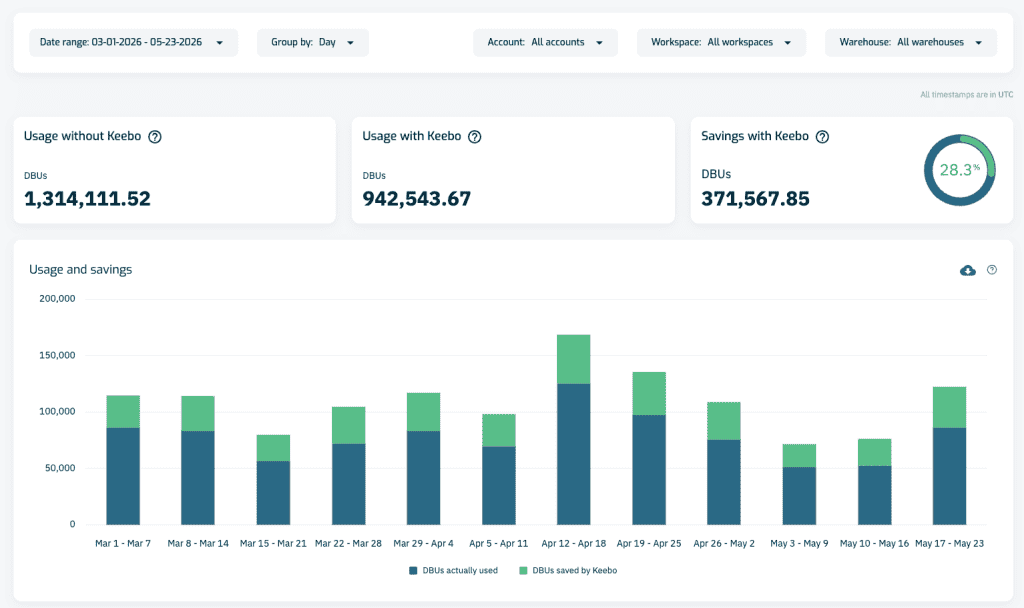The image size is (1024, 608).
Task: Select the May 17 - May 23 axis label
Action: click(950, 543)
